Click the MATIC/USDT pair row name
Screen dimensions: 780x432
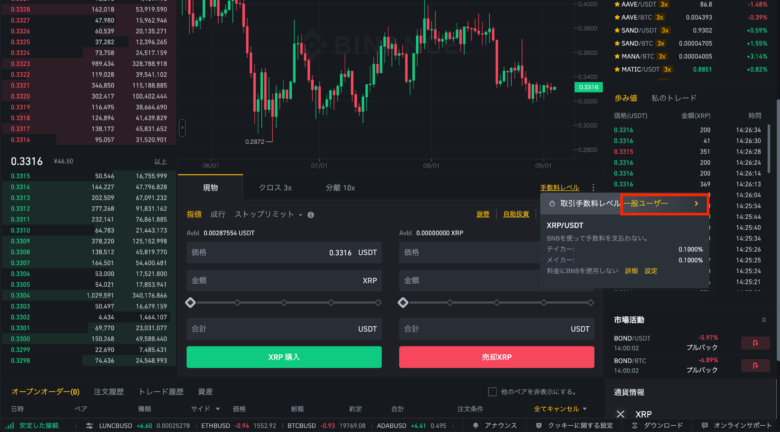tap(638, 70)
